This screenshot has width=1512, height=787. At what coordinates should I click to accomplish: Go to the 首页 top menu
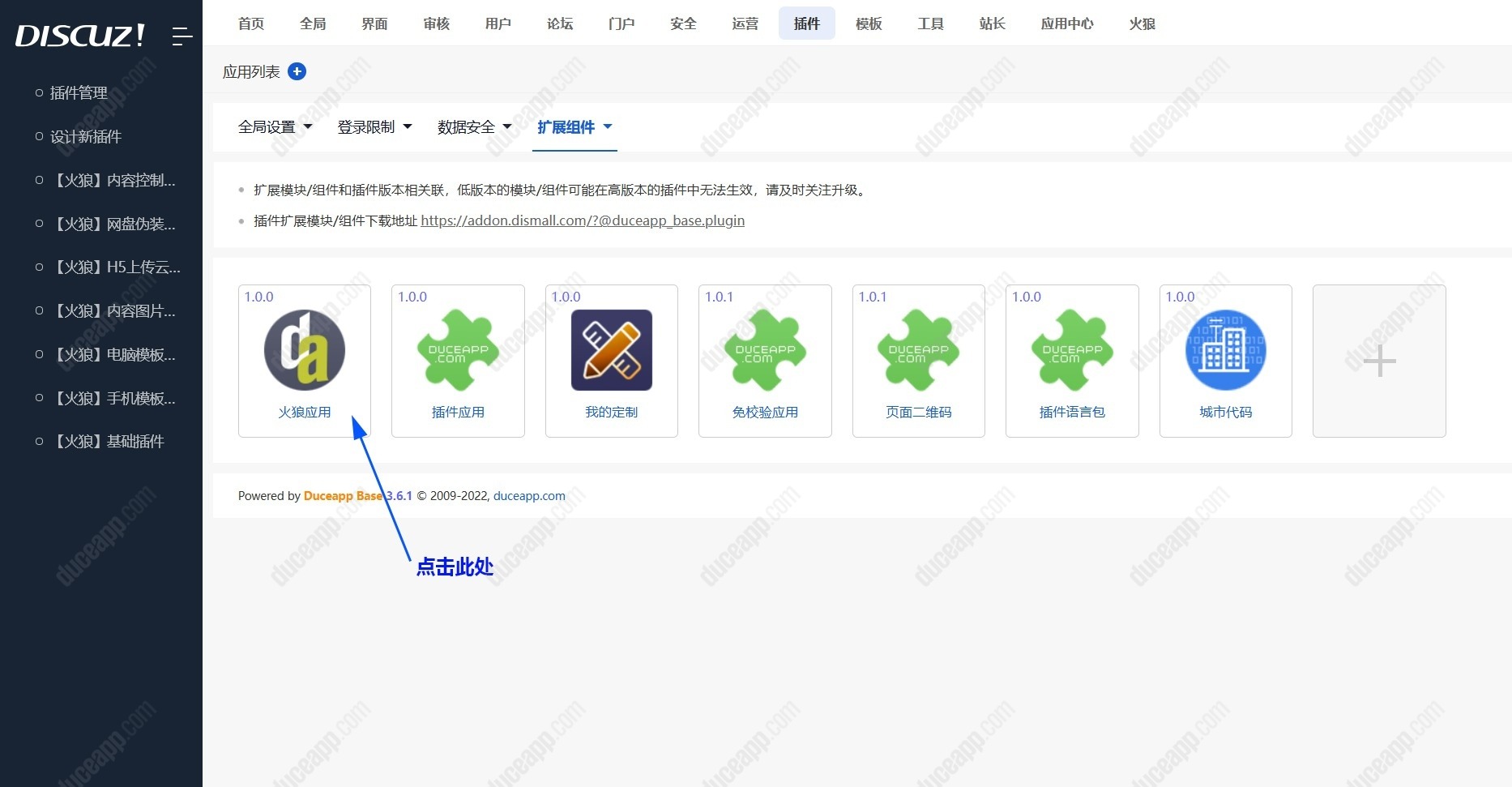click(251, 24)
